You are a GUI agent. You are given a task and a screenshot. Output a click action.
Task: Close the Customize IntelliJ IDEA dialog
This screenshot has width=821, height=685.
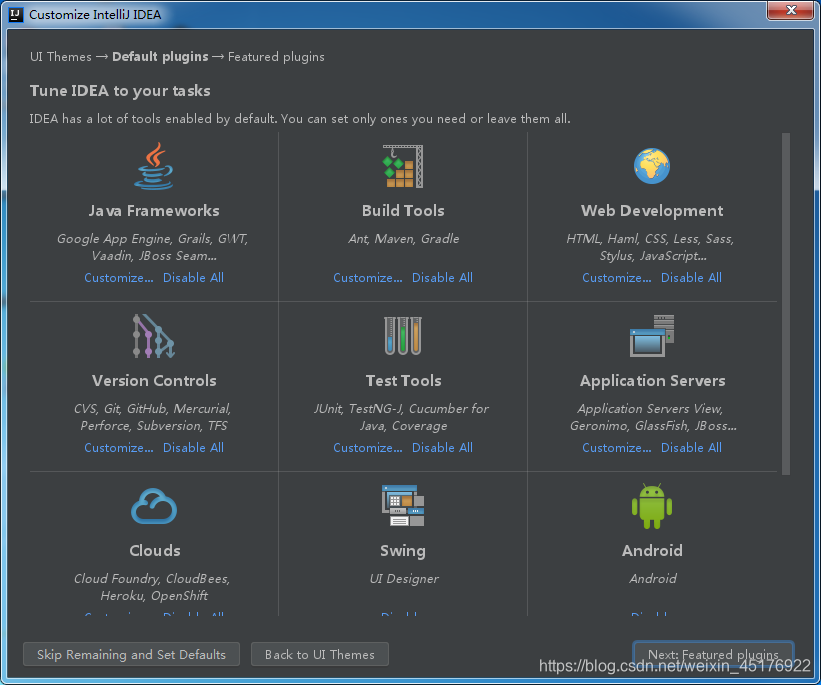click(791, 10)
